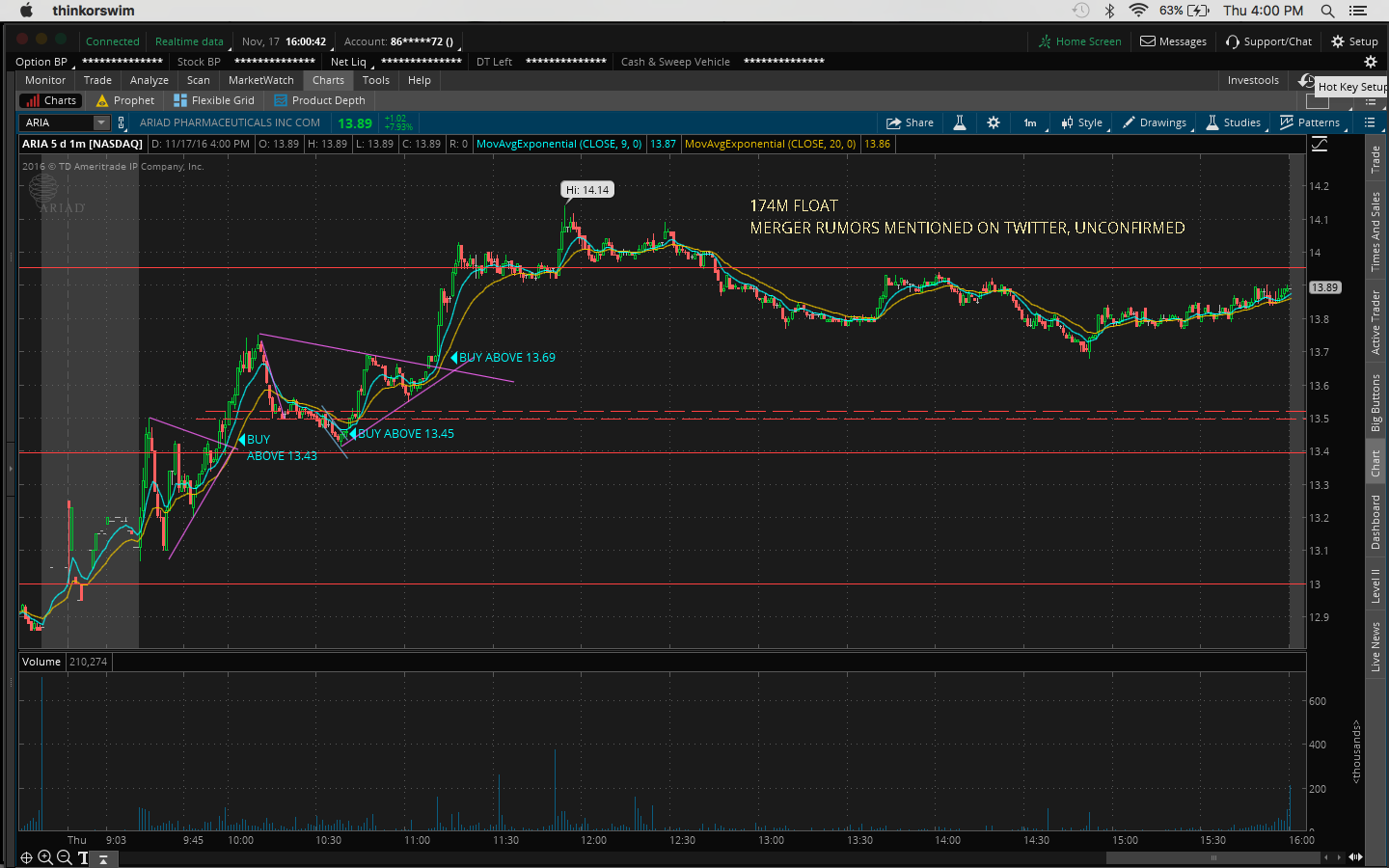Image resolution: width=1389 pixels, height=868 pixels.
Task: Click the beaker icon next to Share
Action: tap(960, 122)
